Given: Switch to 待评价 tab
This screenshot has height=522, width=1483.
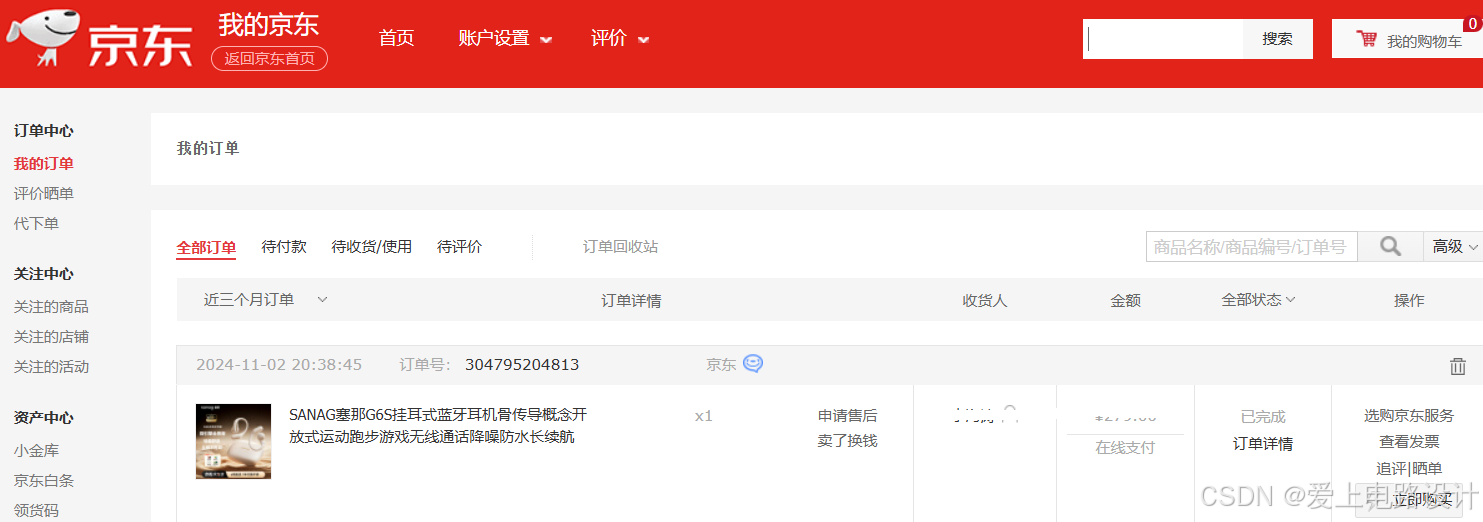Looking at the screenshot, I should [460, 246].
